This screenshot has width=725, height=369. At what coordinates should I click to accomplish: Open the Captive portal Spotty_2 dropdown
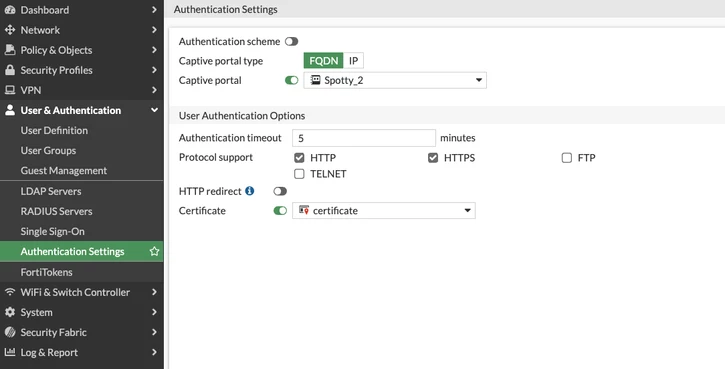tap(395, 80)
